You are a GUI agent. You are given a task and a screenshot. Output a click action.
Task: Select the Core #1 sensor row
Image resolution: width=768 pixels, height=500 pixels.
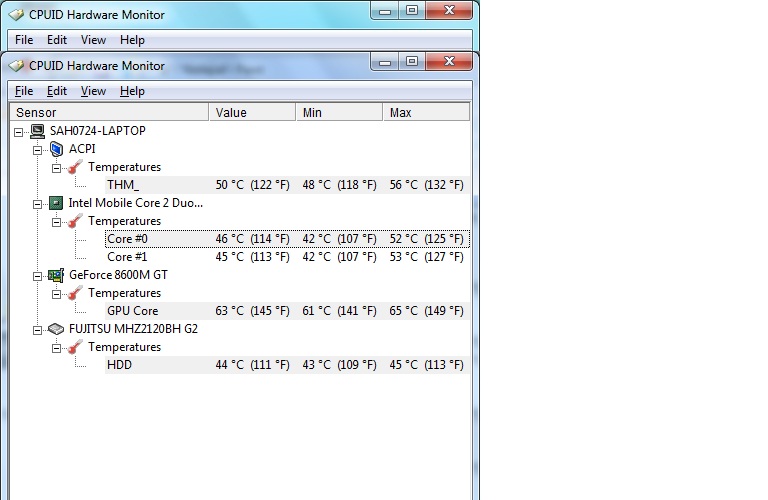[287, 257]
